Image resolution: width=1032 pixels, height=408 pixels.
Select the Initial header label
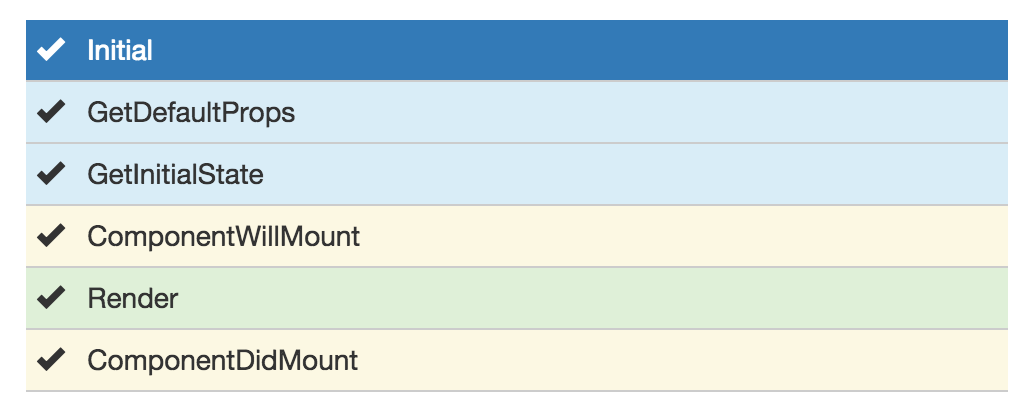click(120, 50)
